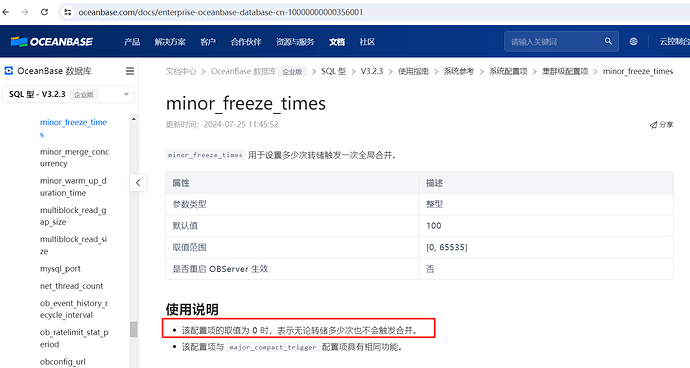The height and width of the screenshot is (368, 690).
Task: Select net_thread_count in sidebar
Action: pos(71,286)
